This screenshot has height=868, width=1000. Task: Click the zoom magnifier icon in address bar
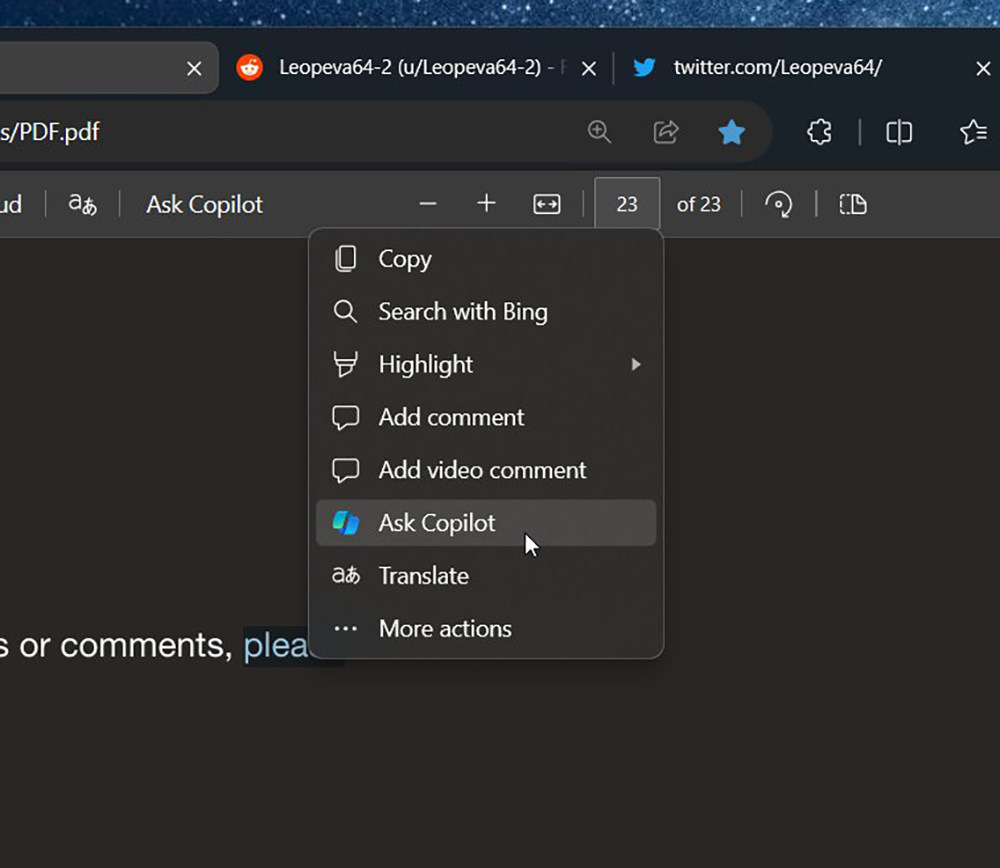coord(599,132)
